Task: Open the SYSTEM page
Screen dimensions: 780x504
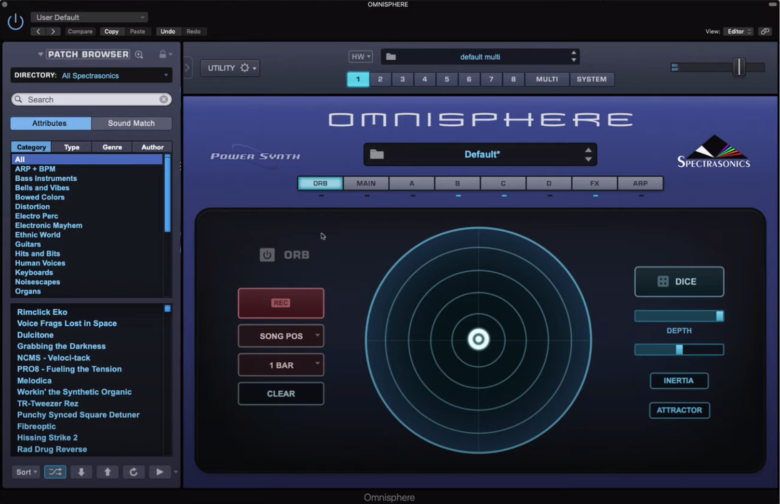Action: tap(591, 79)
